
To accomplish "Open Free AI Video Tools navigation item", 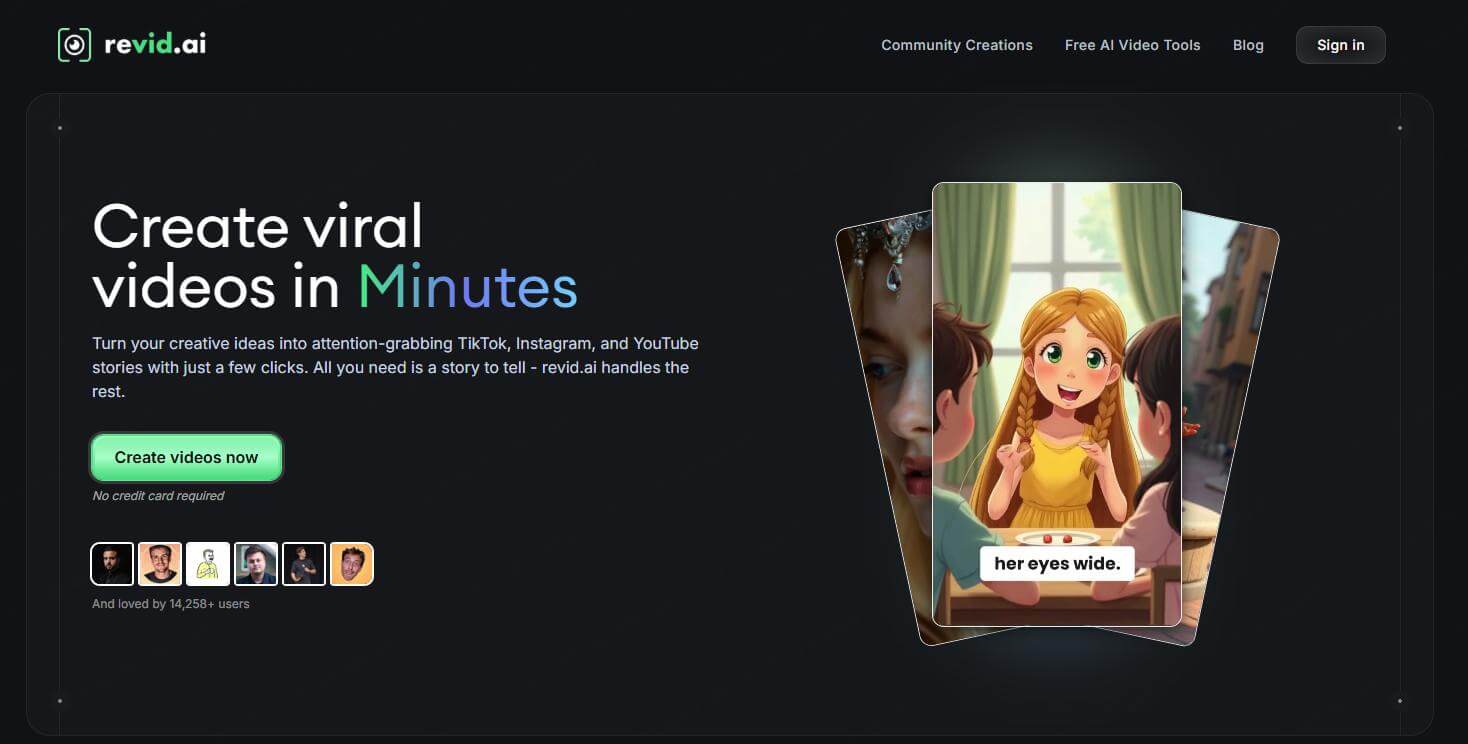I will point(1132,45).
